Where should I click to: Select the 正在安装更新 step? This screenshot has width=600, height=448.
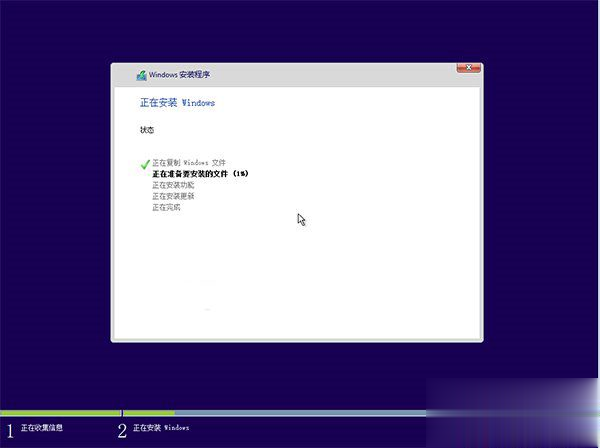tap(173, 196)
